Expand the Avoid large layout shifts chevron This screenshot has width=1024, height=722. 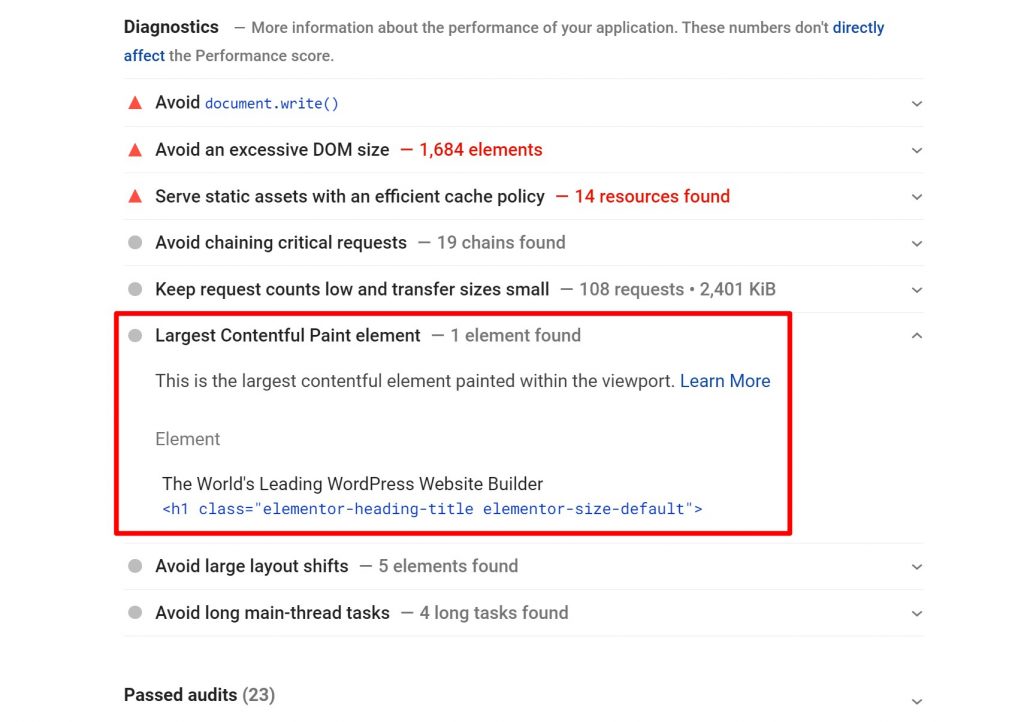[917, 567]
